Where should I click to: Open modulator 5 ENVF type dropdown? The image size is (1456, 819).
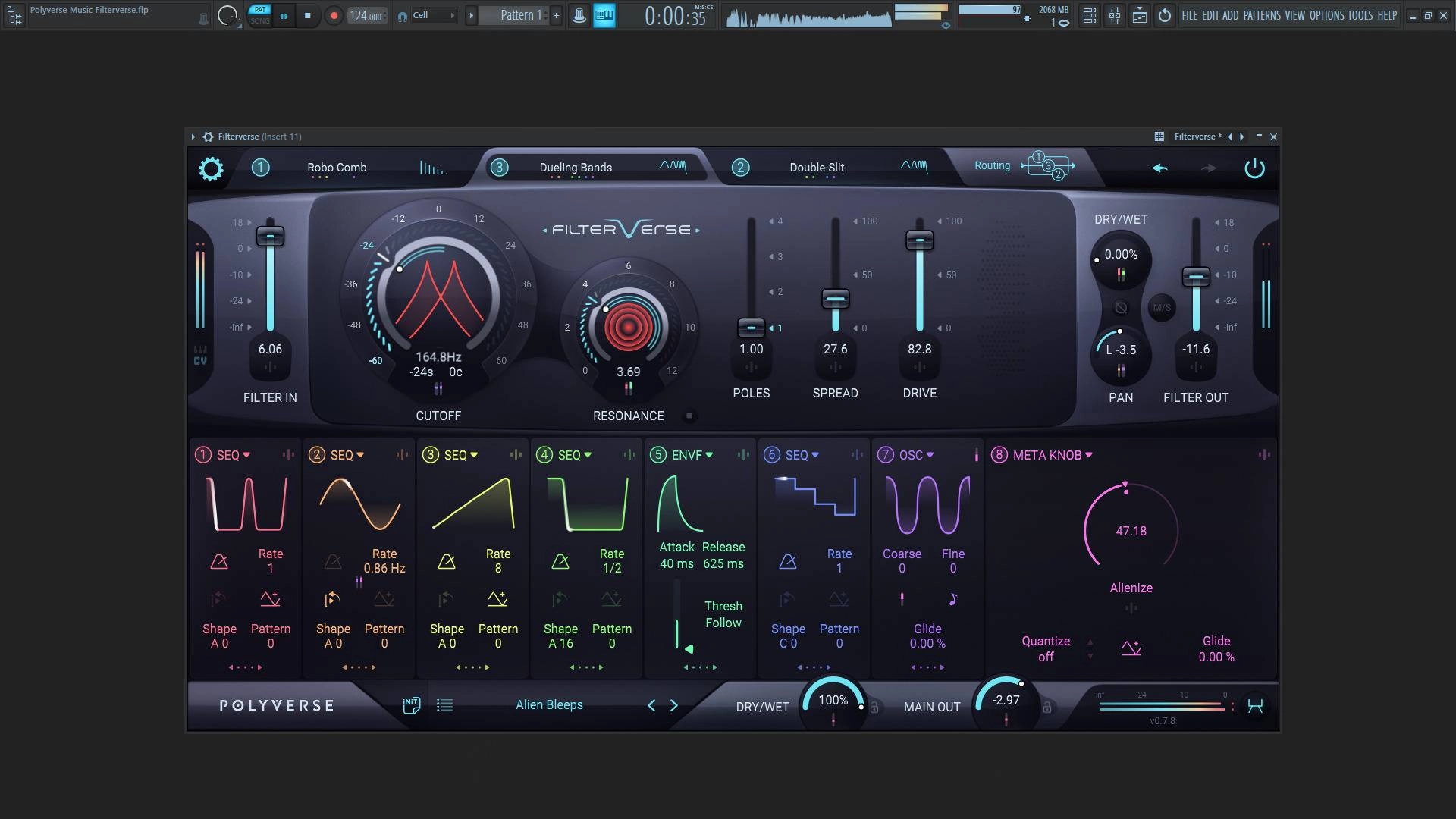pyautogui.click(x=692, y=455)
